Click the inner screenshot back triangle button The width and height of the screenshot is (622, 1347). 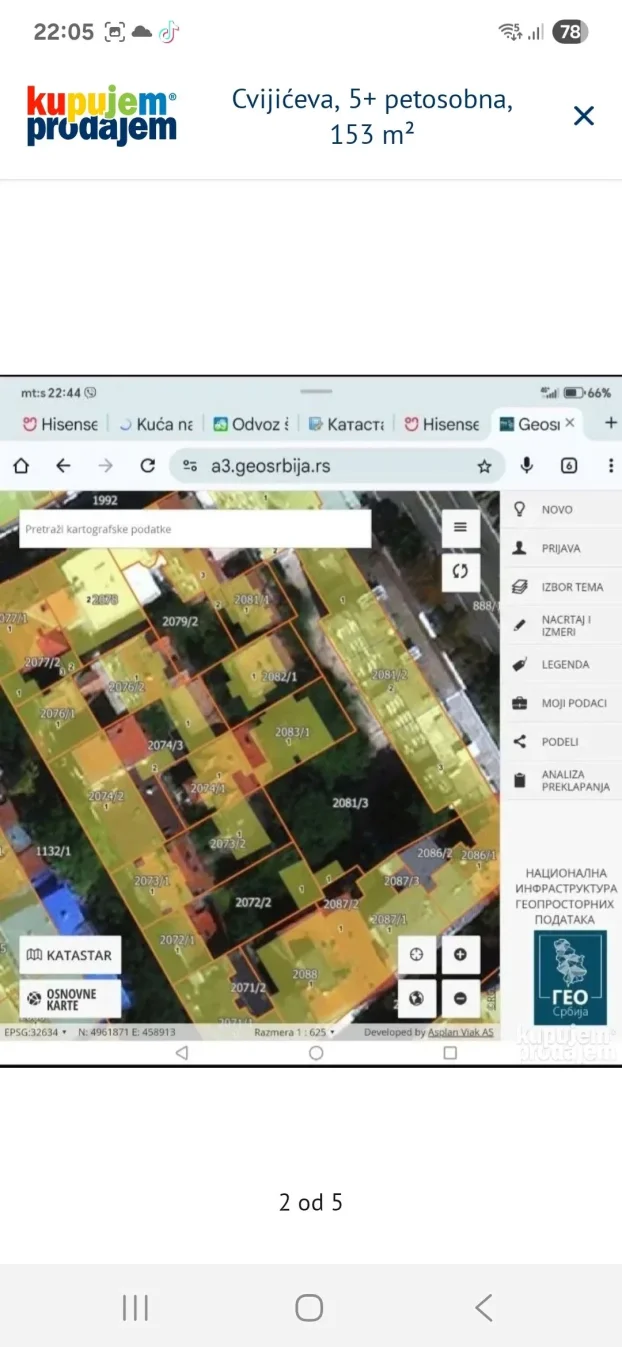pyautogui.click(x=181, y=1053)
